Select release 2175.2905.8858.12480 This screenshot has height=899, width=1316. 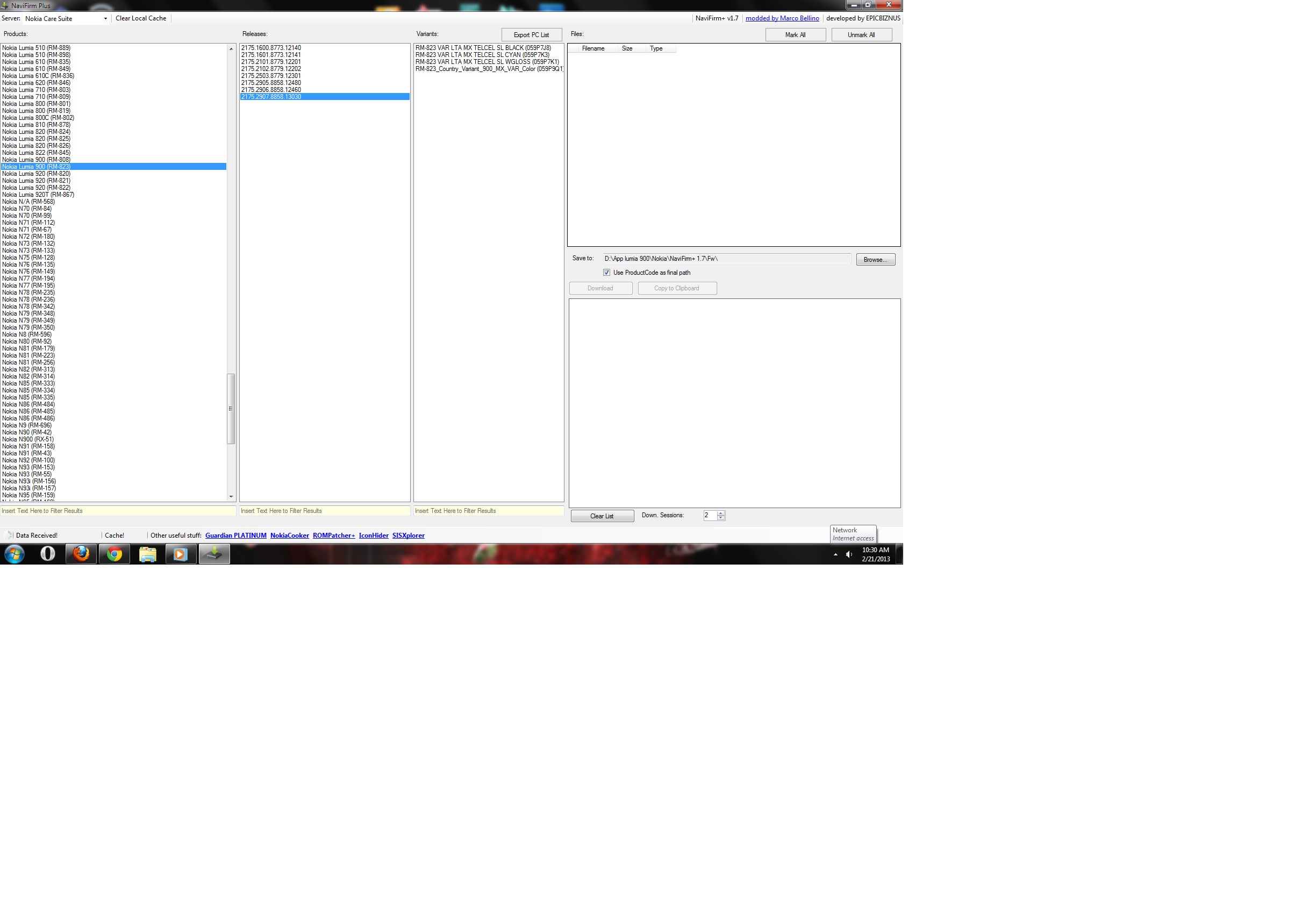click(x=325, y=83)
